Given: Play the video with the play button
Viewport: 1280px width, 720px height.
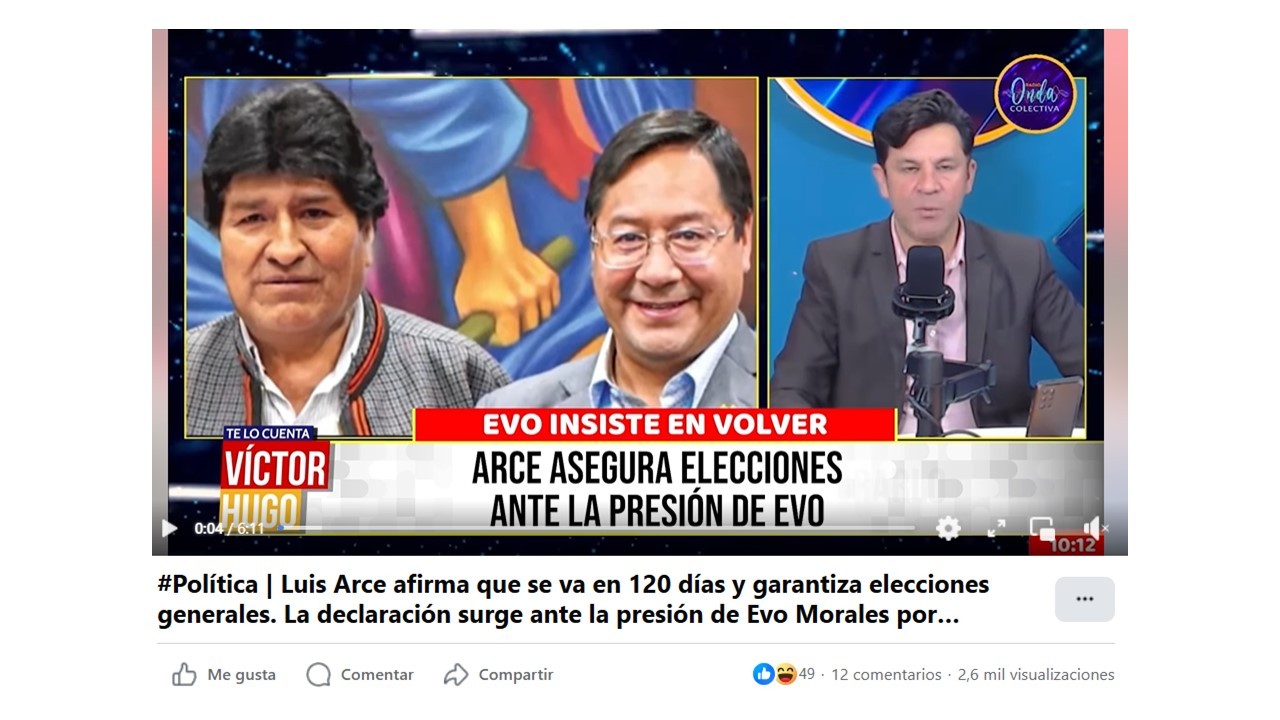Looking at the screenshot, I should pos(169,528).
